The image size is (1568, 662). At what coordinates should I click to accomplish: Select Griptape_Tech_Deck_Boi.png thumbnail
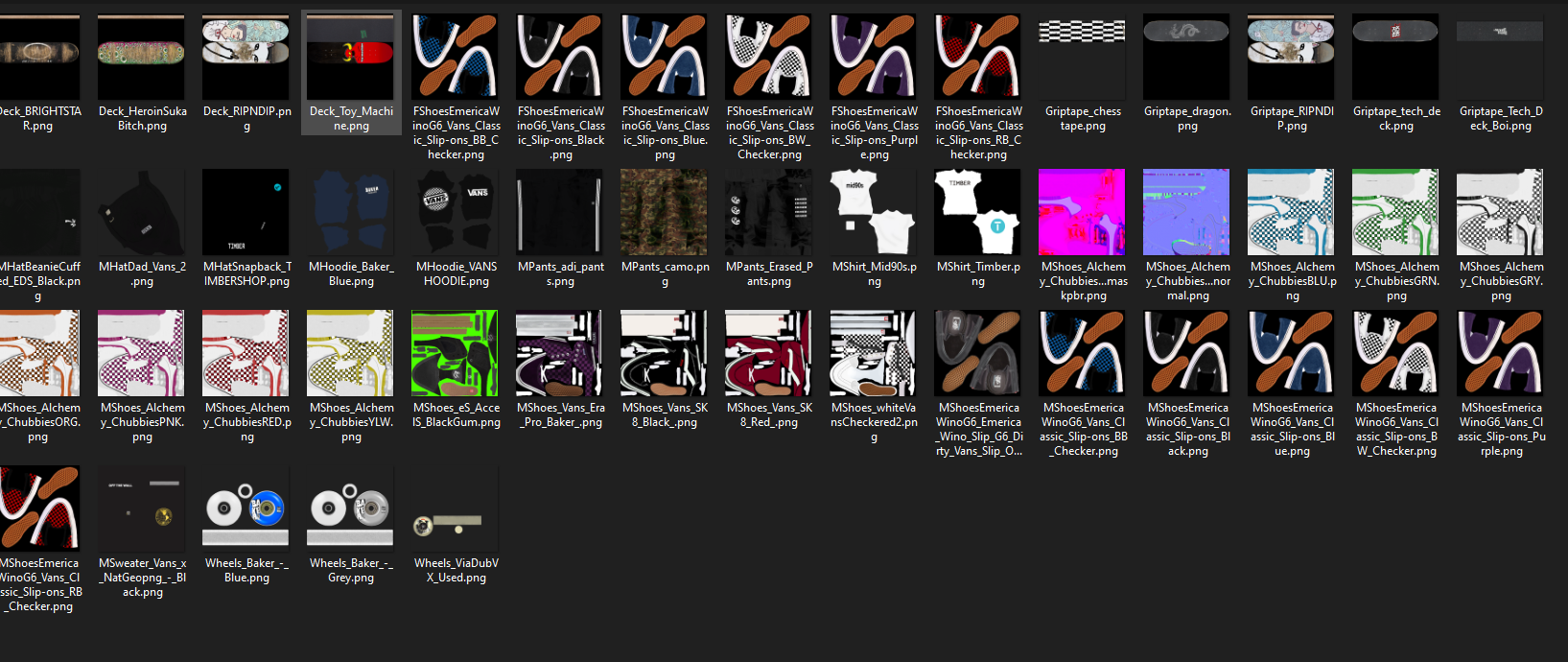pos(1501,58)
